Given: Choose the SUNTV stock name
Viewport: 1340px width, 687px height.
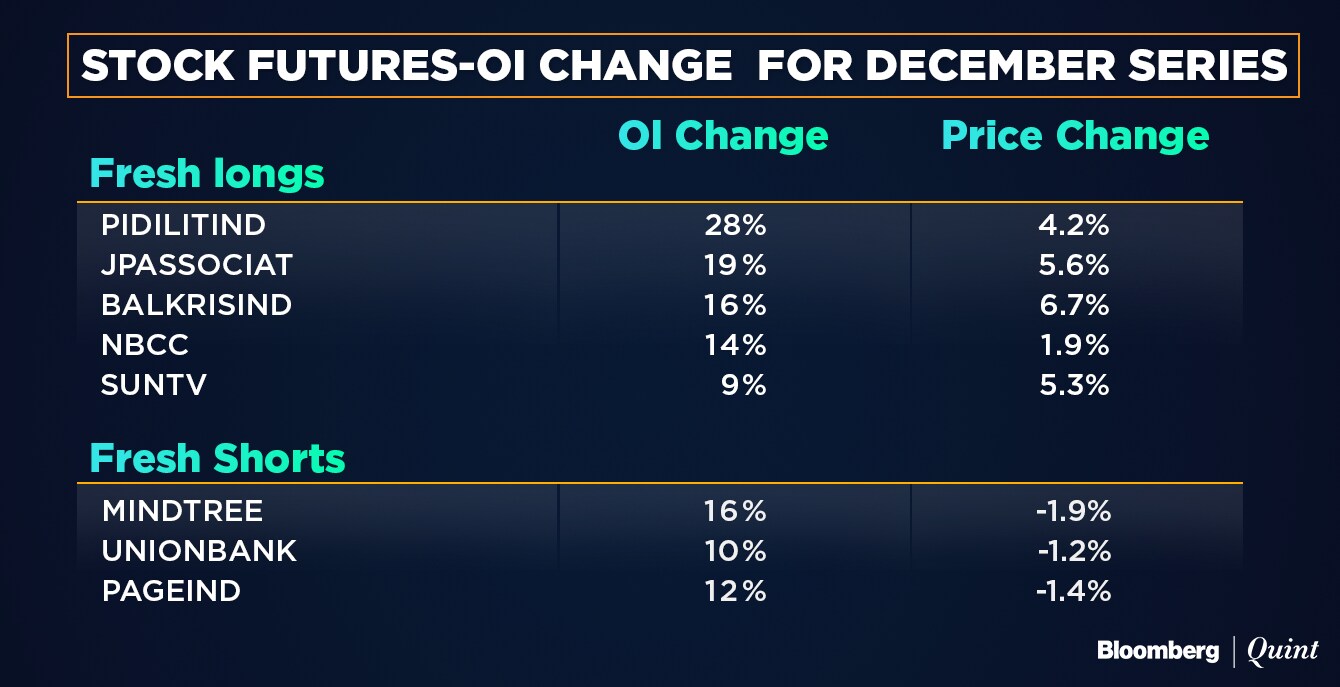Looking at the screenshot, I should pyautogui.click(x=154, y=385).
